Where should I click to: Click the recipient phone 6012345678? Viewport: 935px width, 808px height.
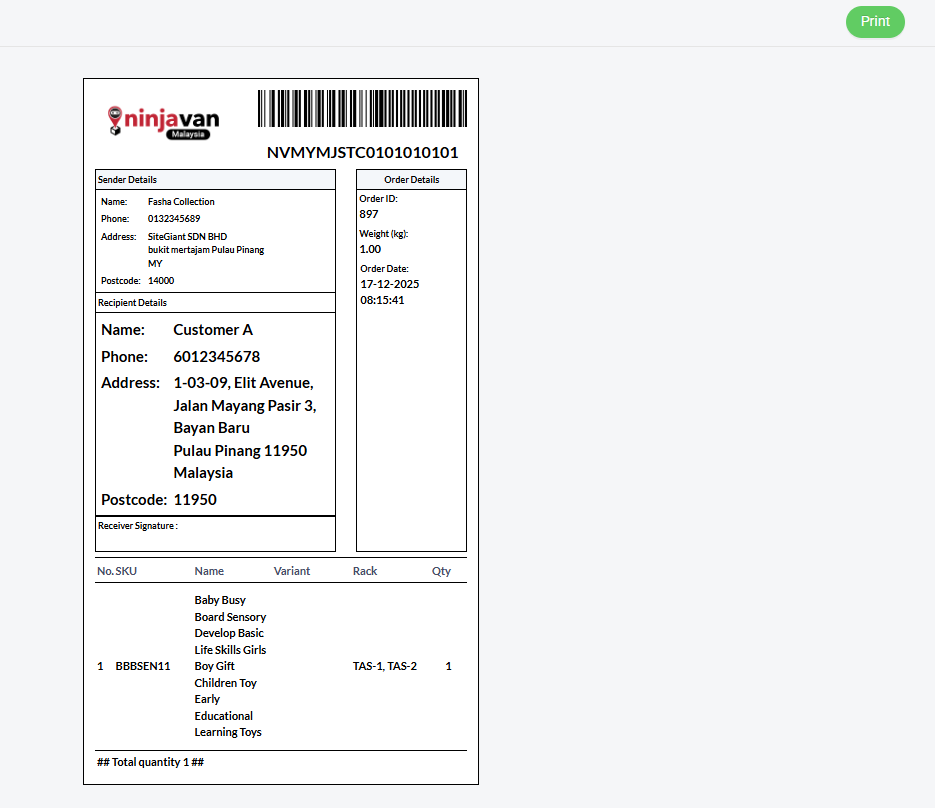217,357
